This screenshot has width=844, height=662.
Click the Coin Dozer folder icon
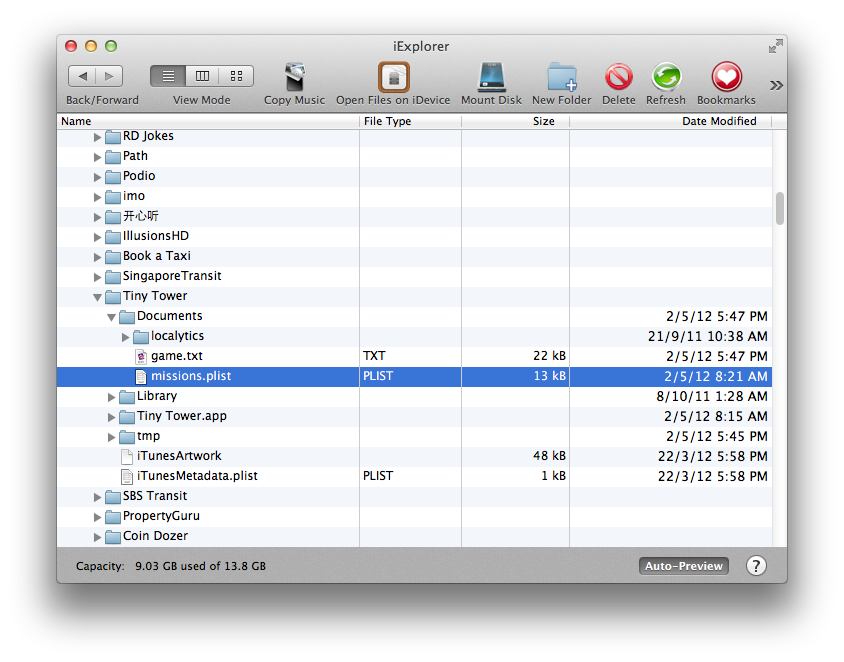coord(113,537)
